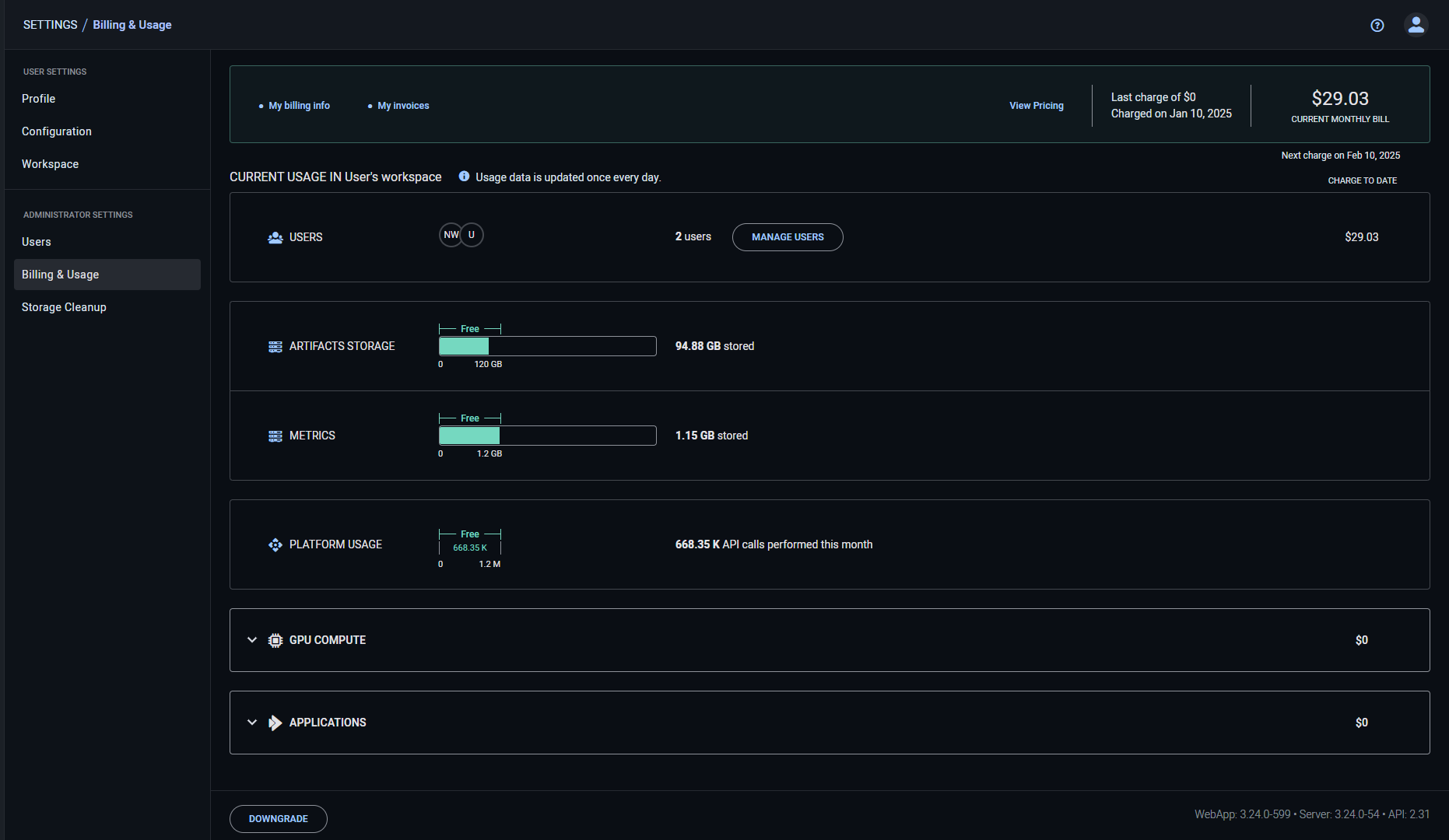Open Profile under User Settings
Image resolution: width=1449 pixels, height=840 pixels.
(38, 99)
